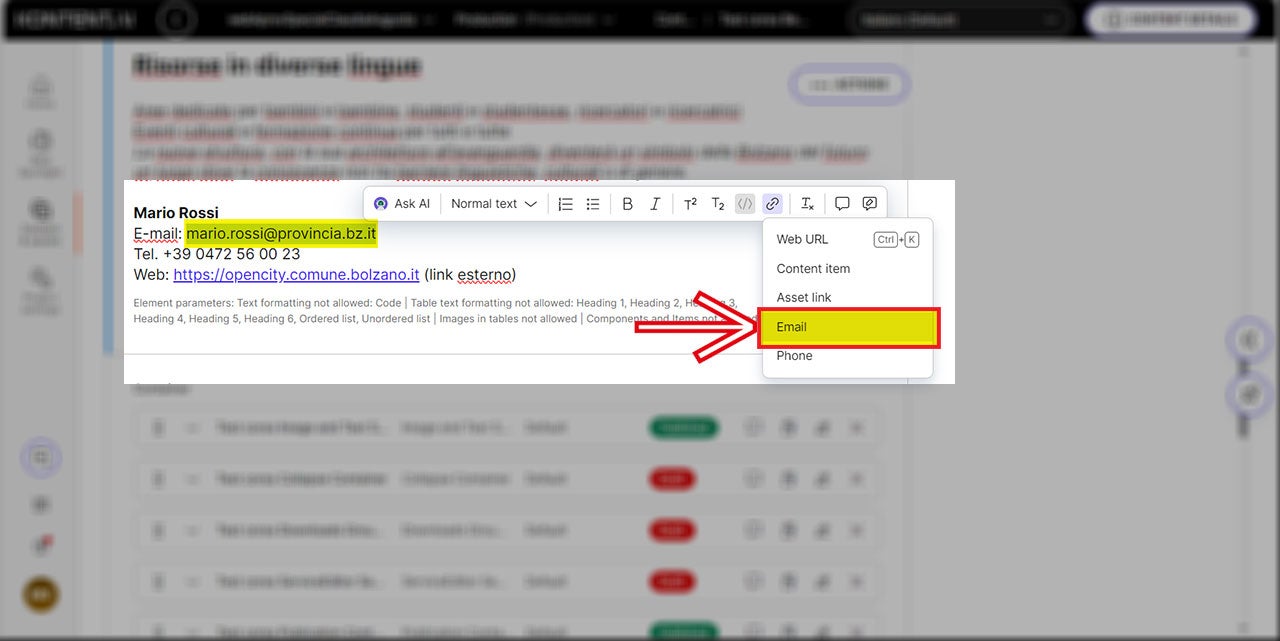Click the suggestion bubble icon
The width and height of the screenshot is (1280, 641).
(870, 204)
